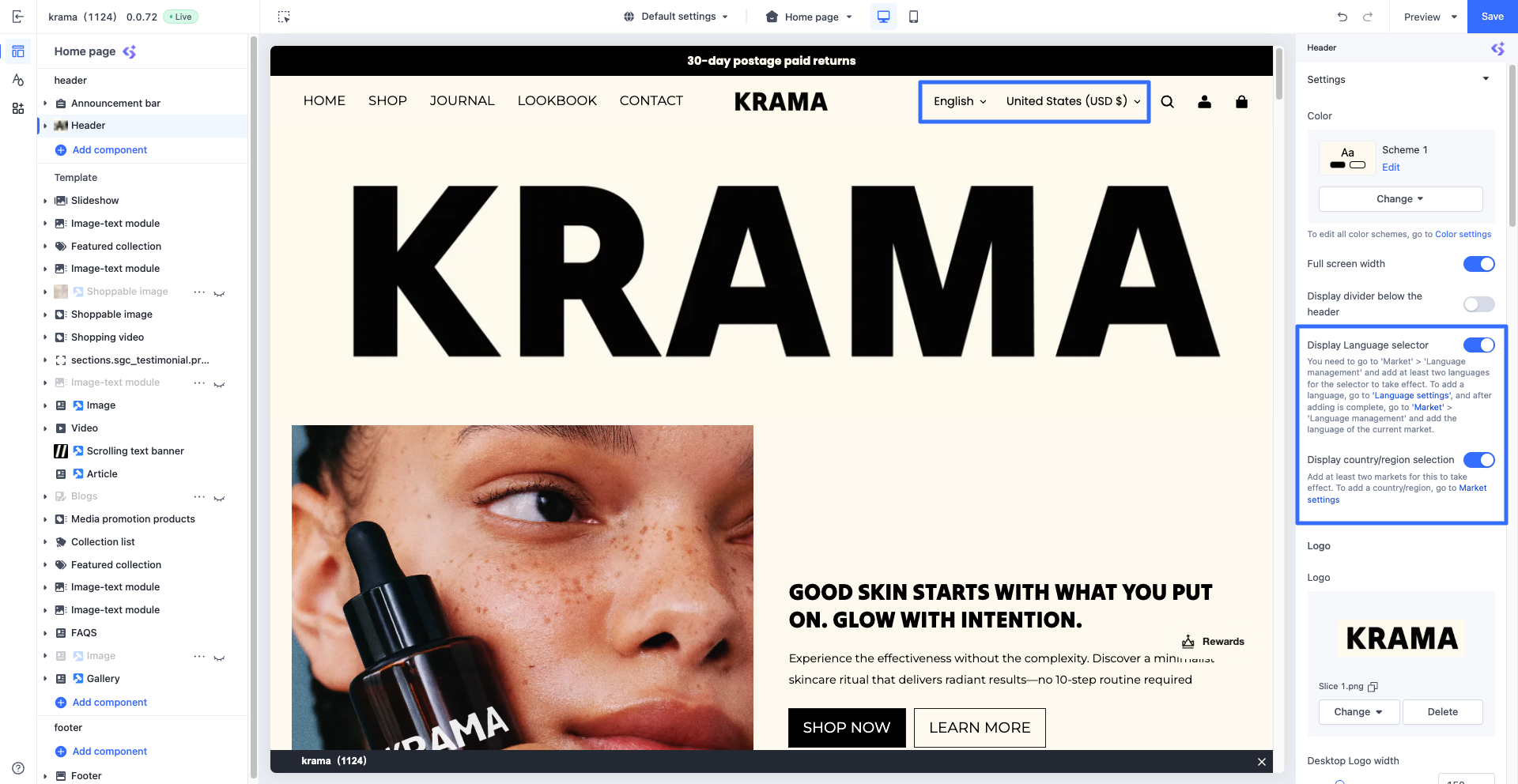Viewport: 1518px width, 784px height.
Task: Show the hidden Blogs section
Action: pos(219,497)
